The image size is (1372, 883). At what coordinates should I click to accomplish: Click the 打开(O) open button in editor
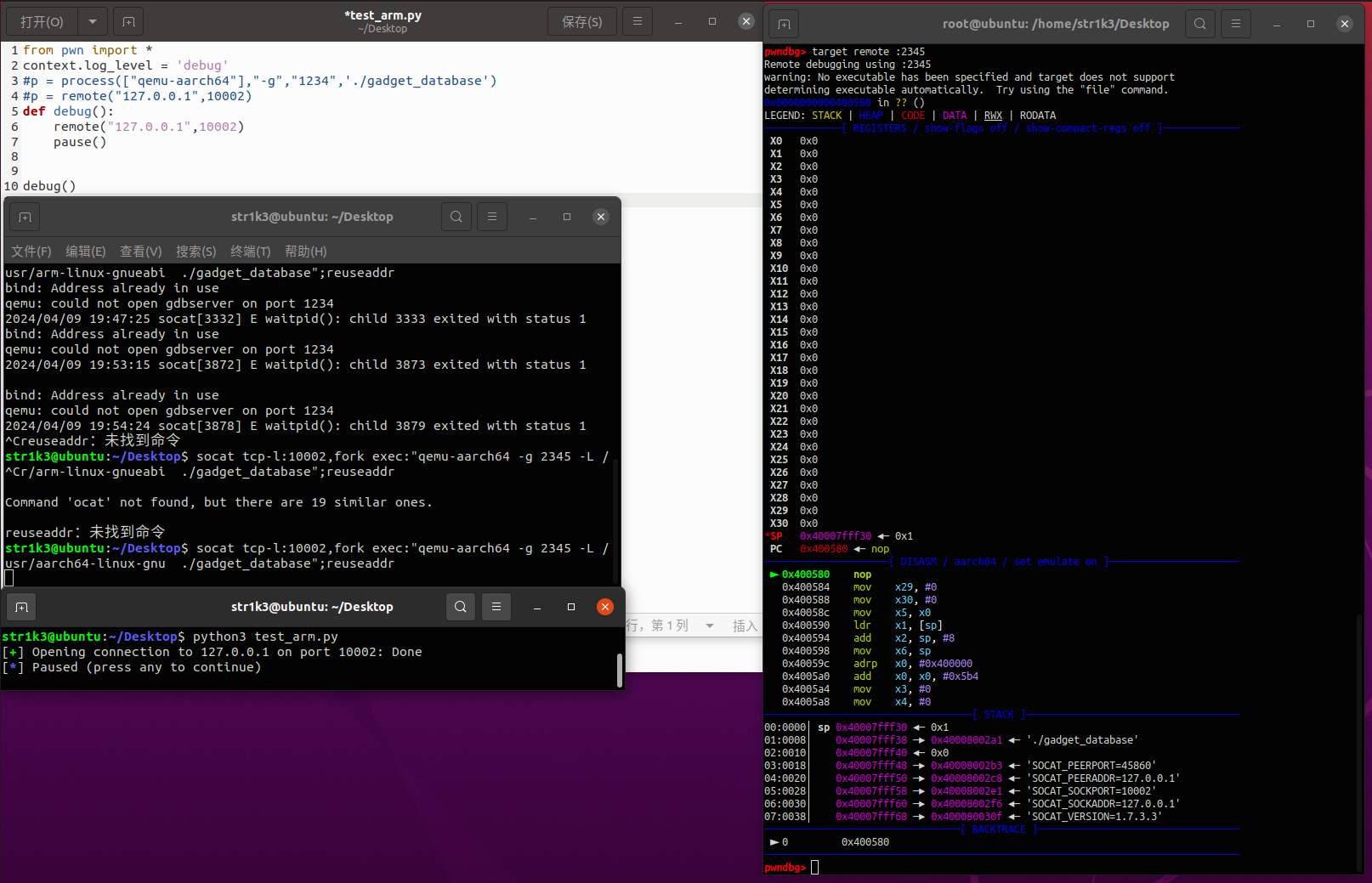click(42, 22)
